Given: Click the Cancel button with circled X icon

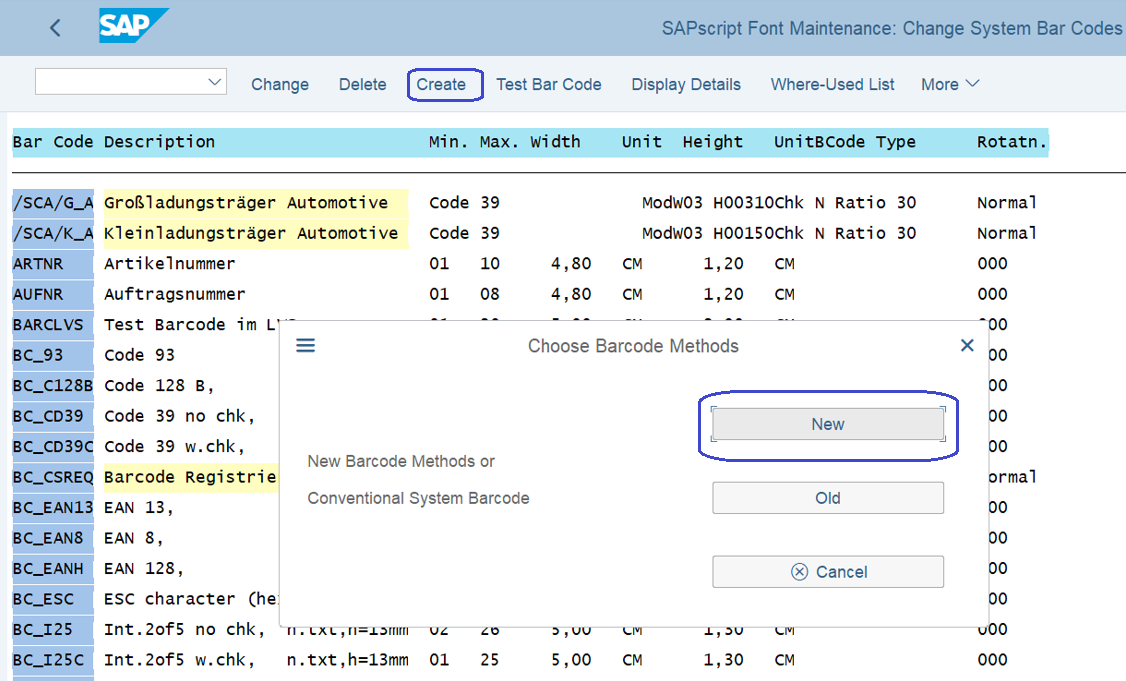Looking at the screenshot, I should pyautogui.click(x=828, y=571).
